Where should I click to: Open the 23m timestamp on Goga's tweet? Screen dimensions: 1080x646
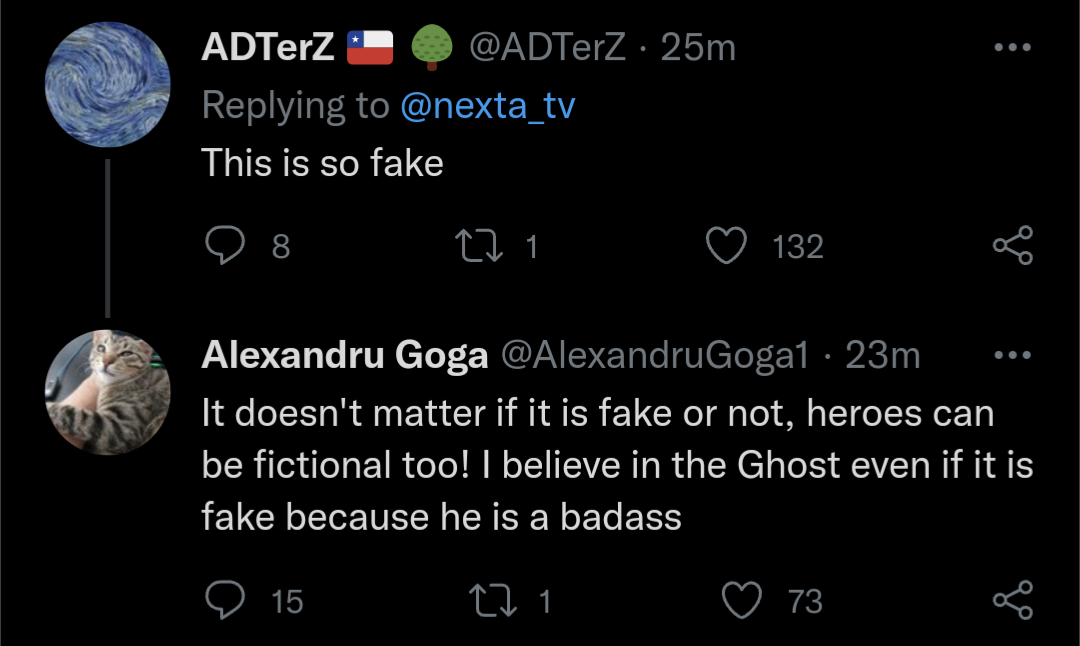coord(882,355)
